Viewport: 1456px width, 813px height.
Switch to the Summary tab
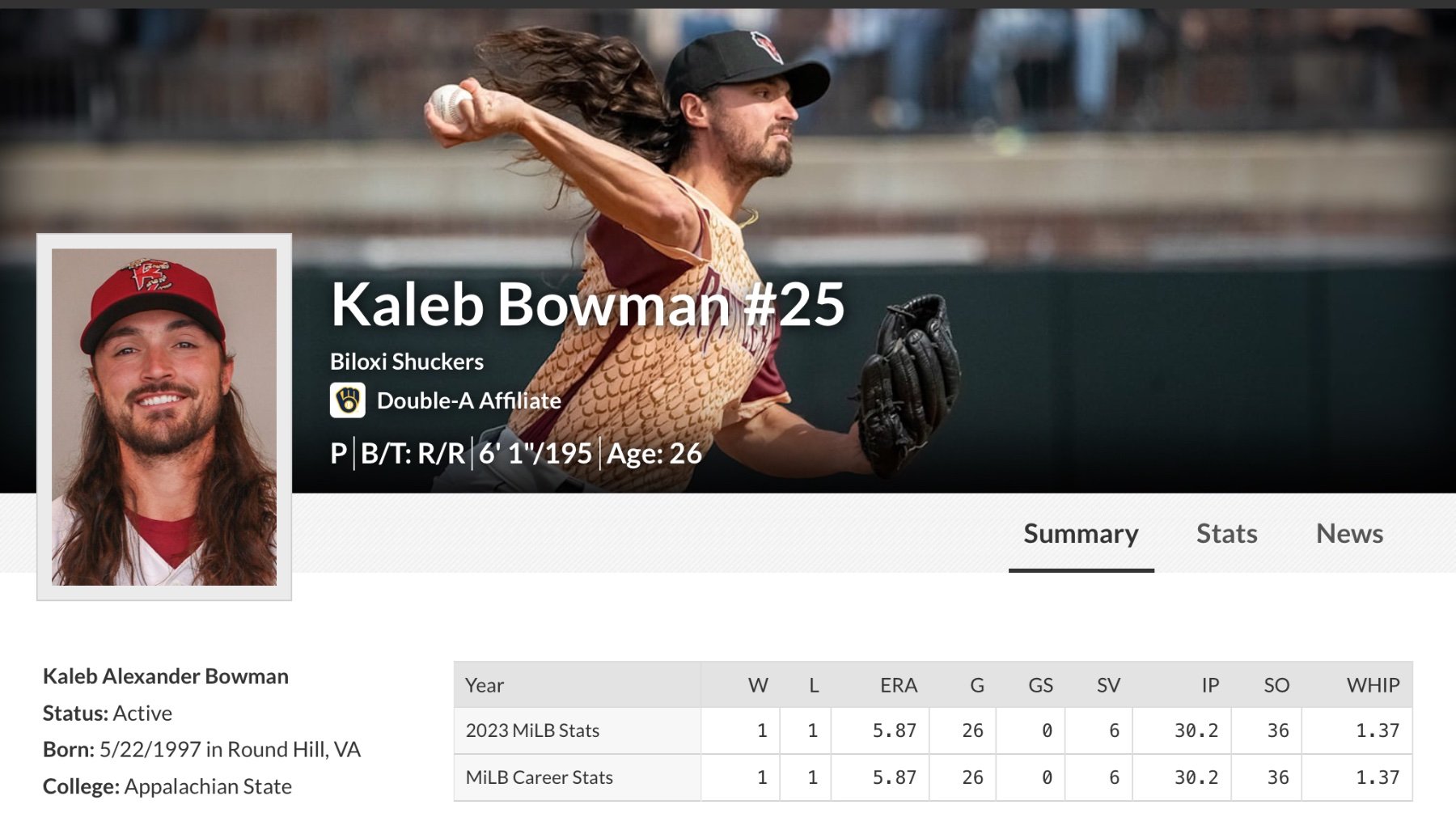pos(1081,534)
